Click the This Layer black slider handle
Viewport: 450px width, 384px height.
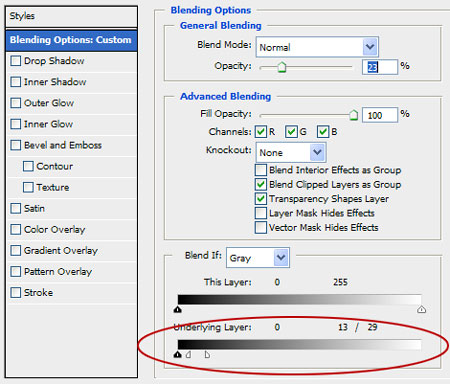tap(178, 310)
